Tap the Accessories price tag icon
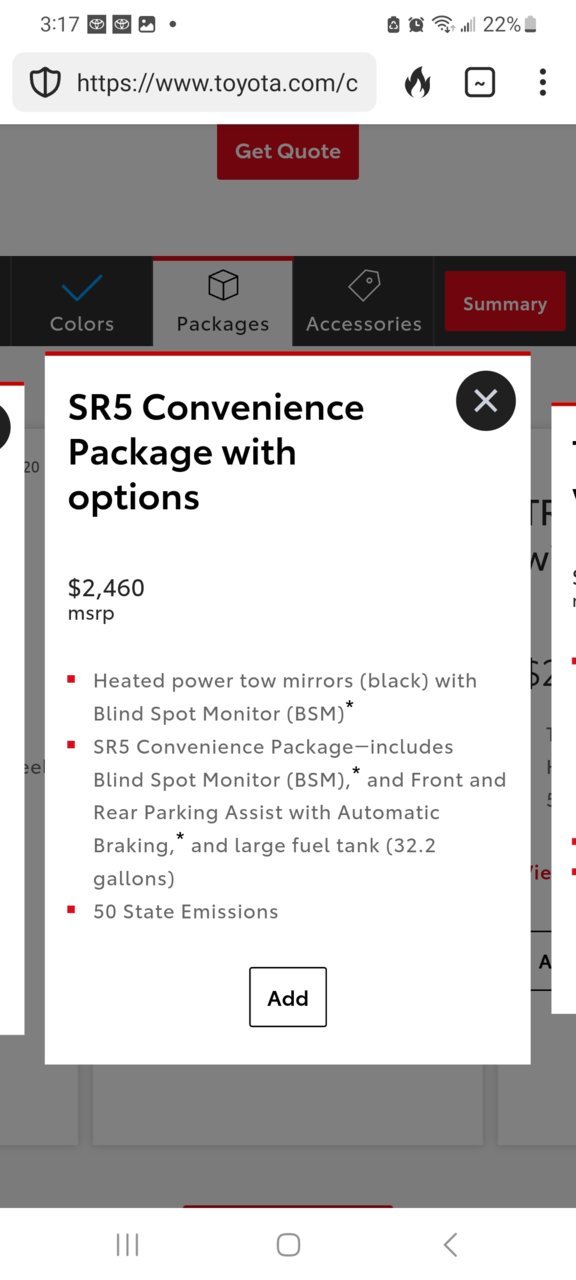576x1280 pixels. [364, 286]
